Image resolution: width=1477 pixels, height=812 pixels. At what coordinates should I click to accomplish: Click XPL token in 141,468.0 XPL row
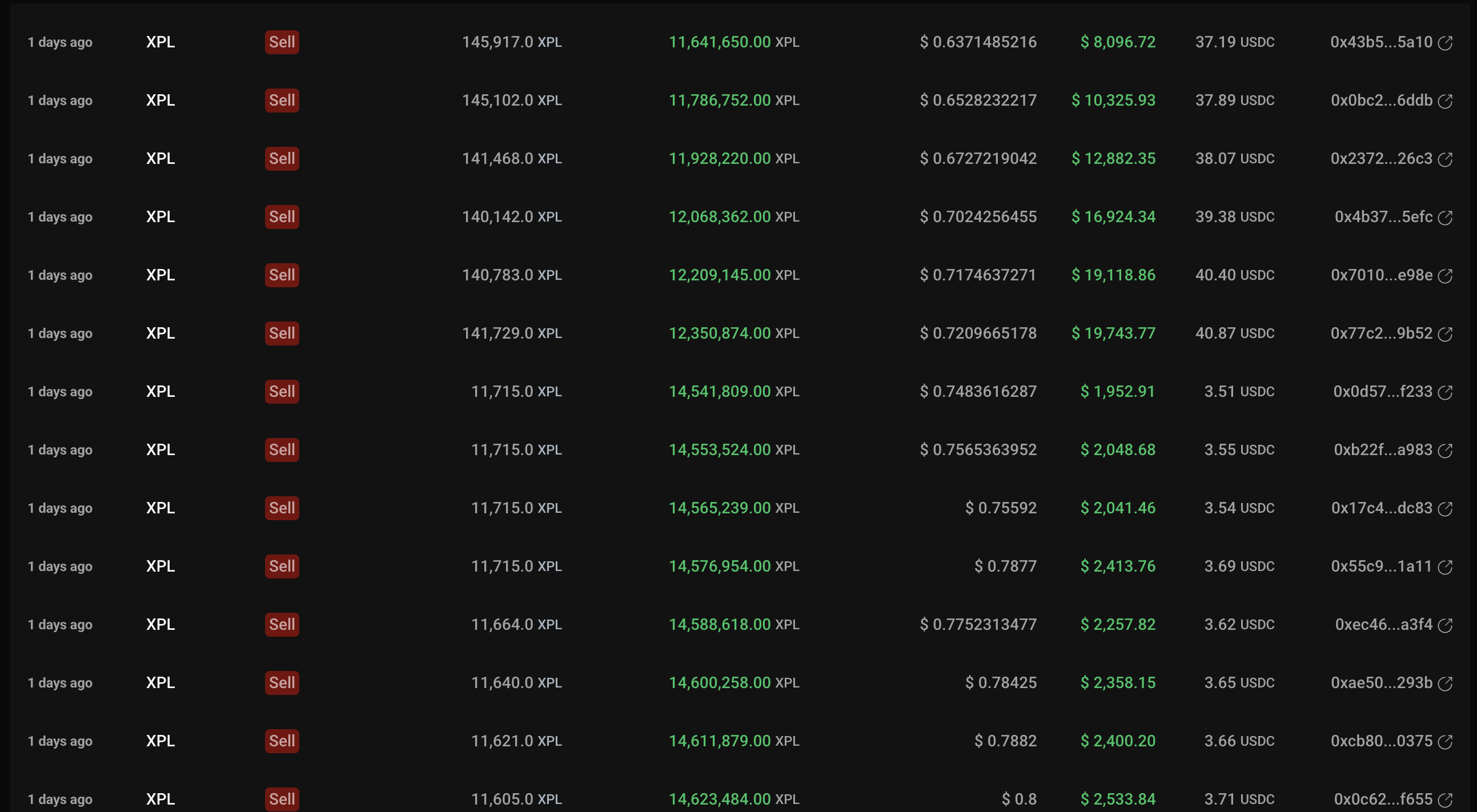(x=160, y=159)
